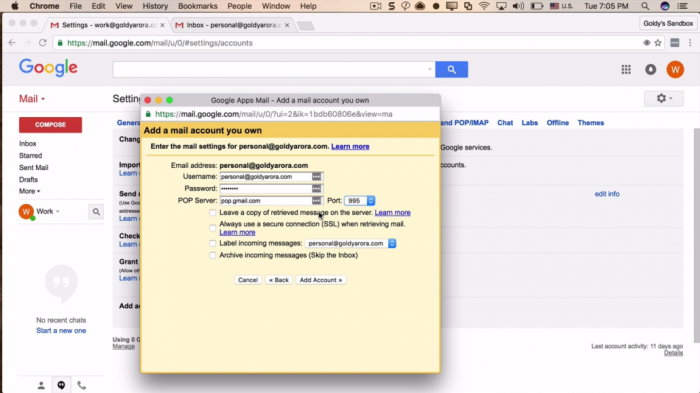Screen dimensions: 700x393
Task: Switch to the Inbox personal@goldyarora tab
Action: (232, 25)
